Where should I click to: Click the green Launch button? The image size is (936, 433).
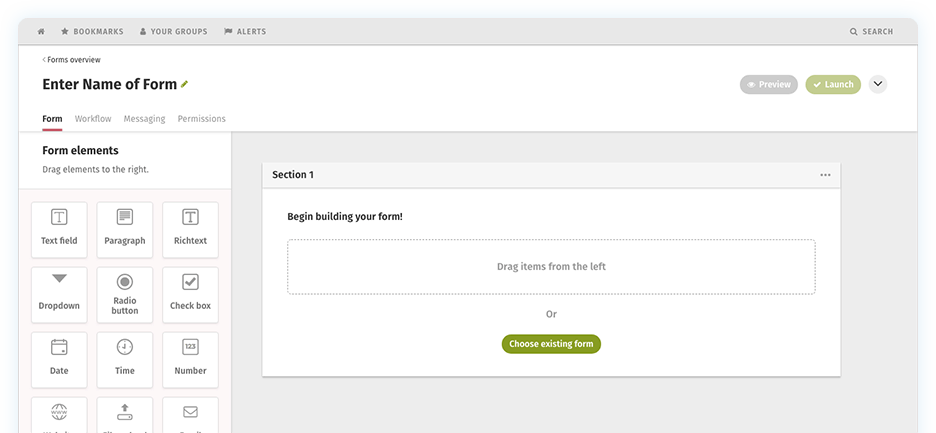833,85
